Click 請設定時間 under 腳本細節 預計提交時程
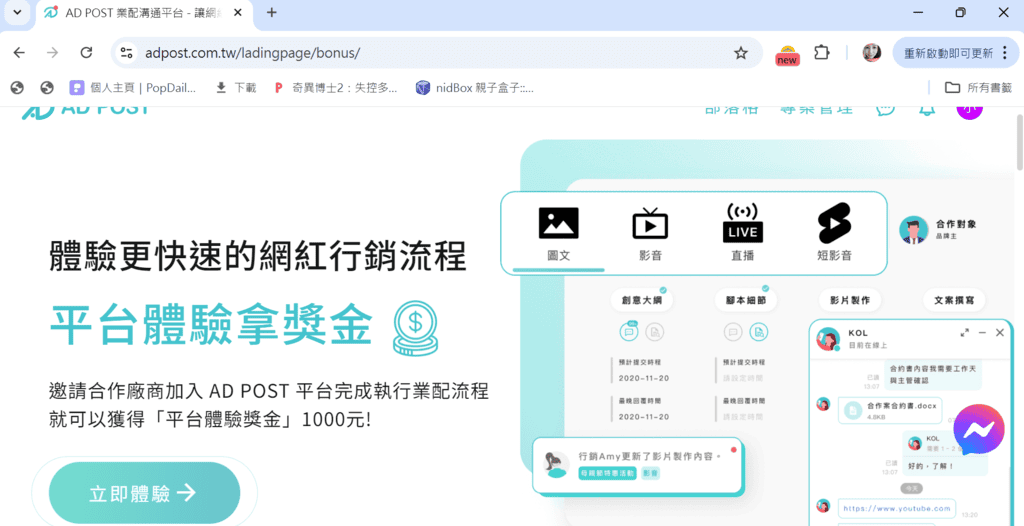 tap(743, 378)
